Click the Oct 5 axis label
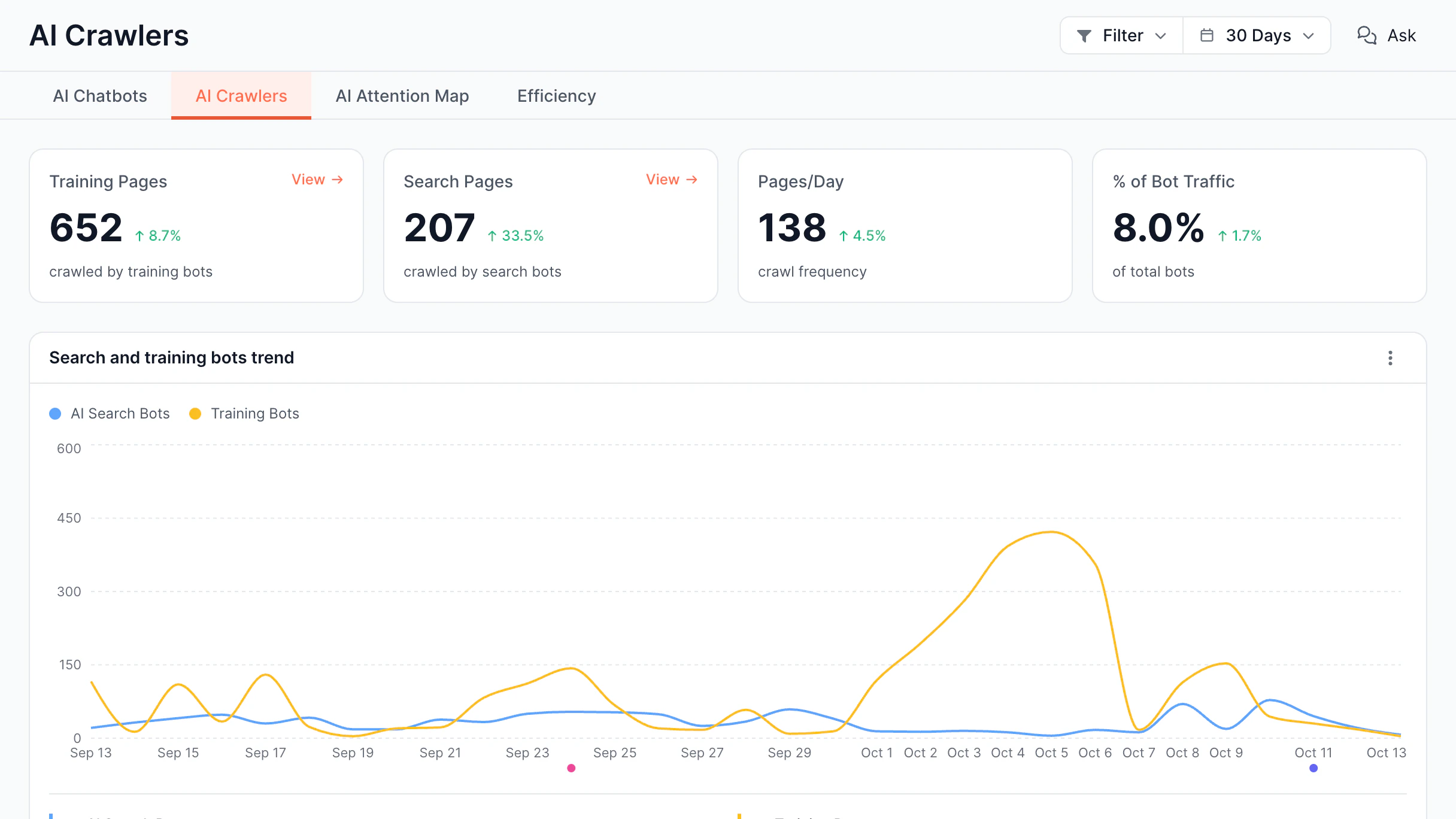The image size is (1456, 819). click(1051, 753)
